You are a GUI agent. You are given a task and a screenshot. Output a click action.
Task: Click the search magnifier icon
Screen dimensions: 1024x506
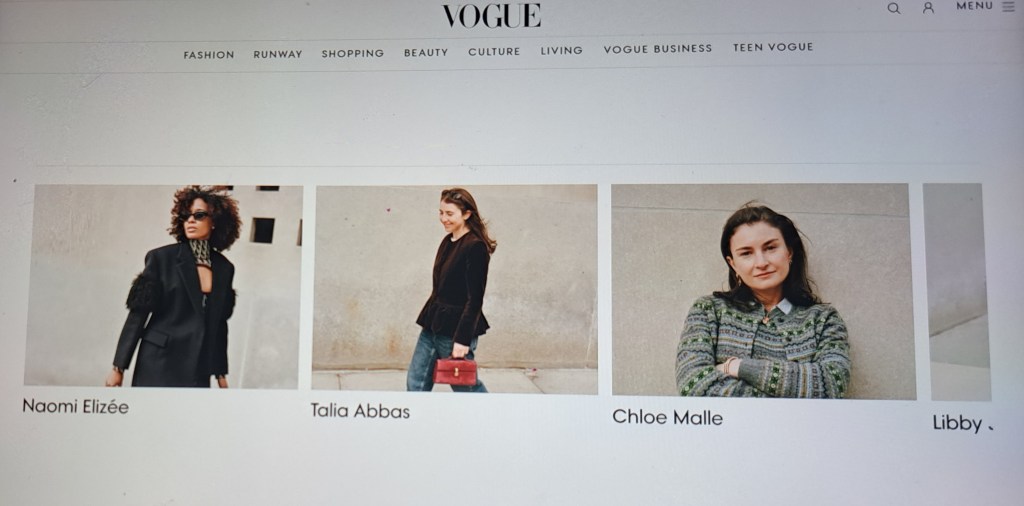point(893,8)
